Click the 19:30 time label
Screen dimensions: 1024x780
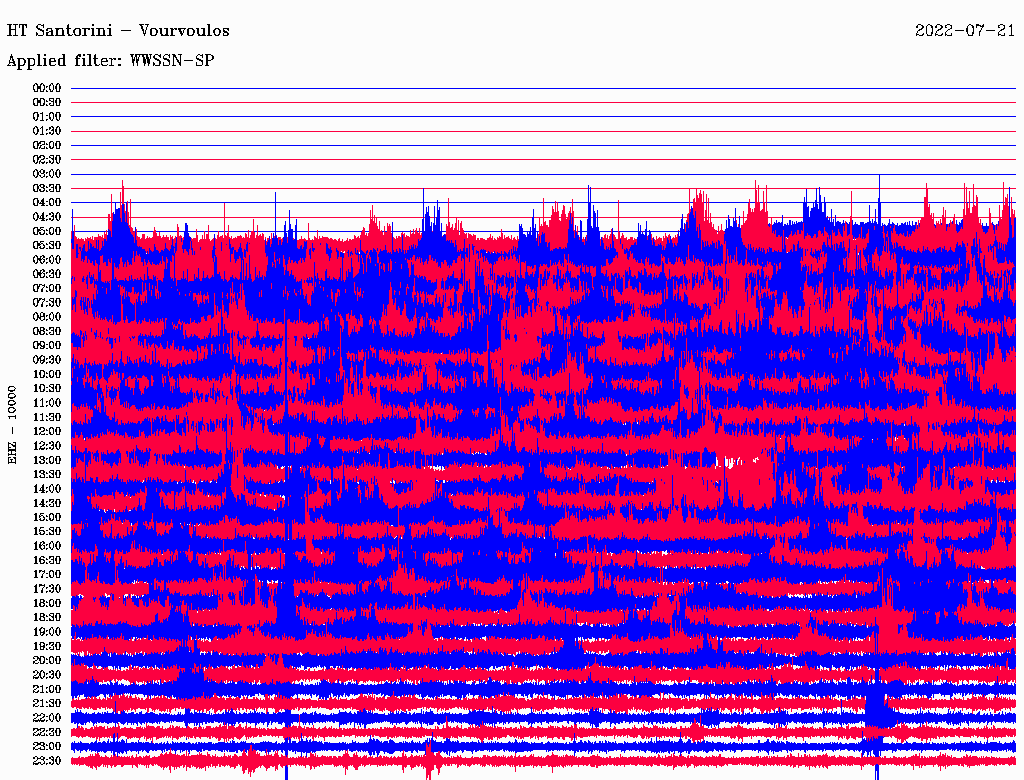tap(47, 646)
